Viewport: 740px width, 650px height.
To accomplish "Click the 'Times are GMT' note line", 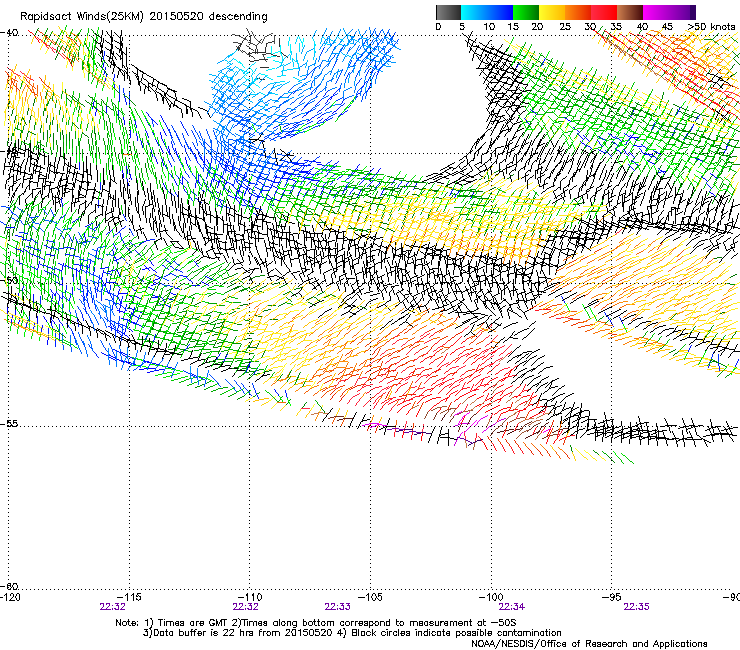I will (x=316, y=623).
